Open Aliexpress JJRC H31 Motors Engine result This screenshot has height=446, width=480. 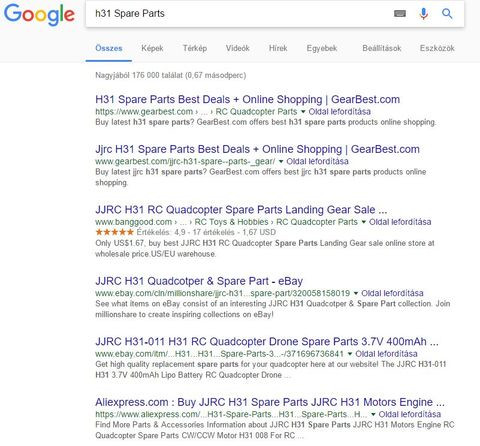point(270,402)
